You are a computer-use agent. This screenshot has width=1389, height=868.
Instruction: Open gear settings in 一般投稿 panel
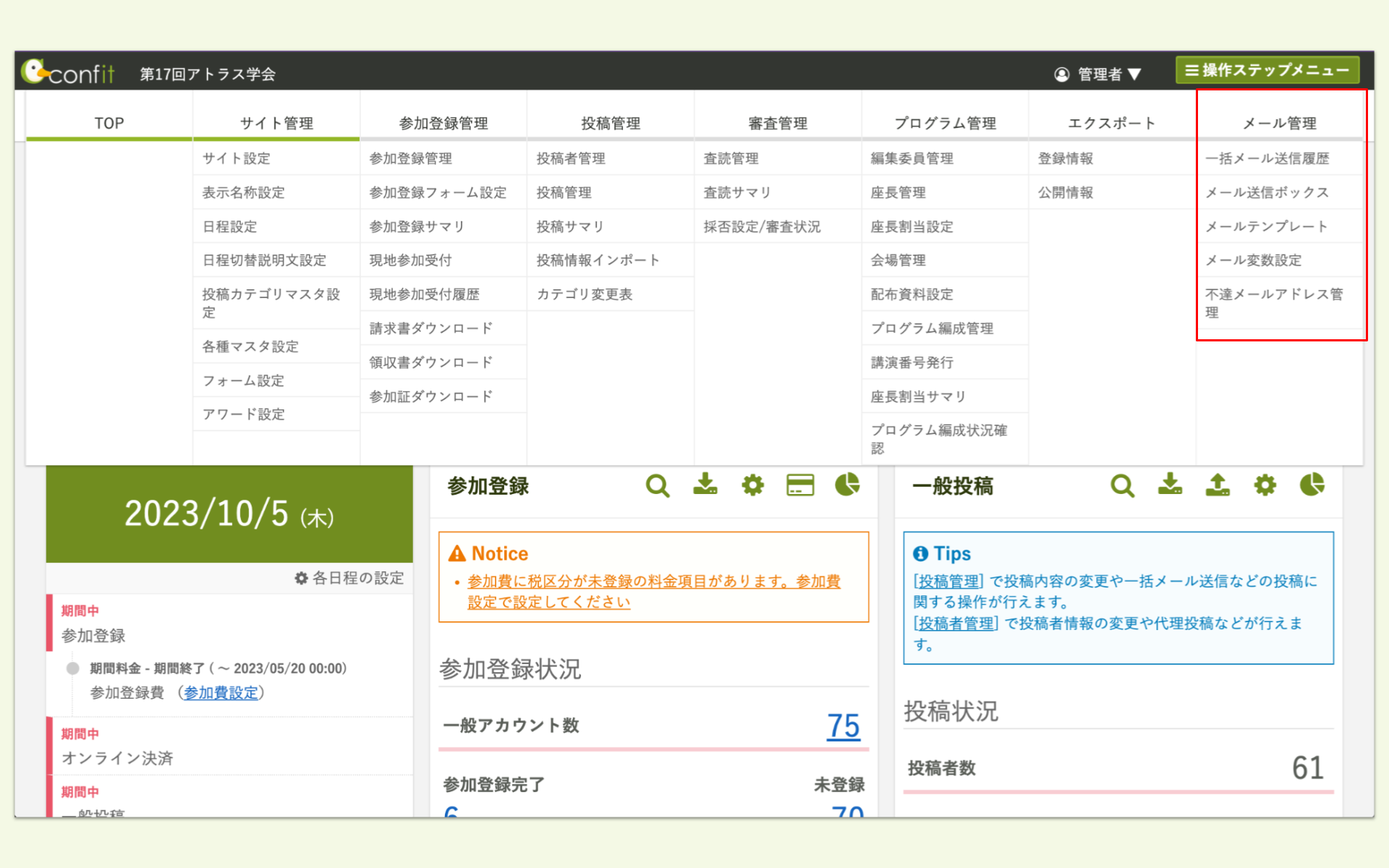pos(1265,485)
